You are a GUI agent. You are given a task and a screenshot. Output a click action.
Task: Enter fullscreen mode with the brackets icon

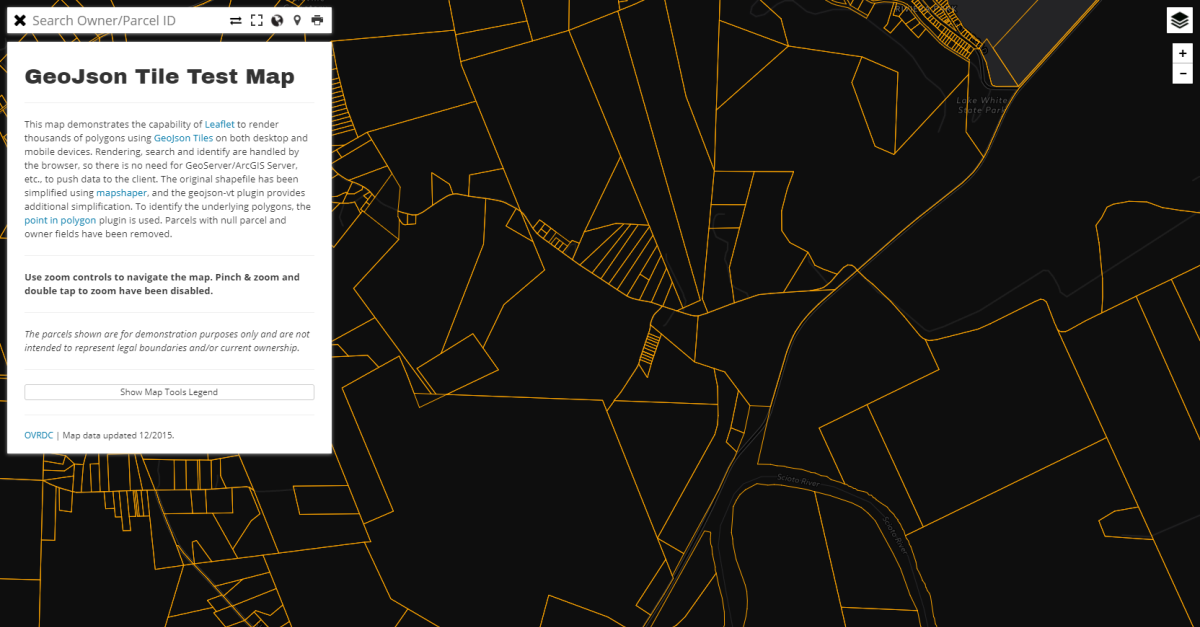tap(257, 19)
